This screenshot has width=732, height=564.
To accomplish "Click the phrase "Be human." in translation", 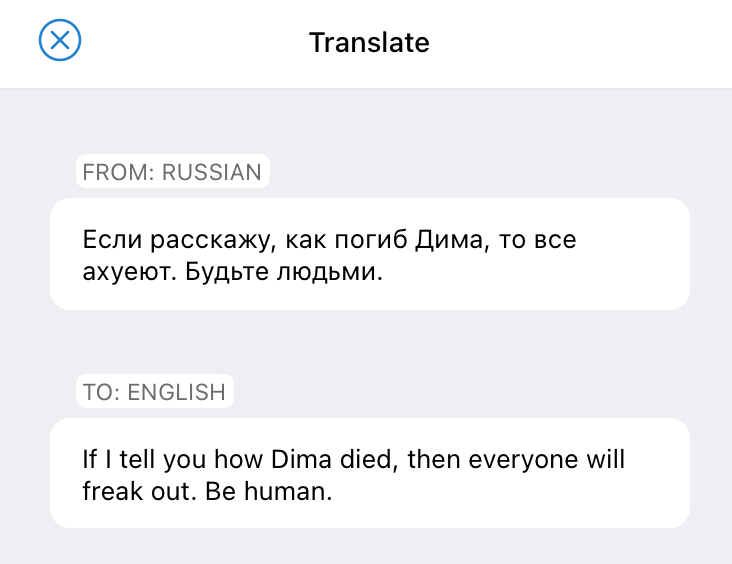I will [x=268, y=491].
